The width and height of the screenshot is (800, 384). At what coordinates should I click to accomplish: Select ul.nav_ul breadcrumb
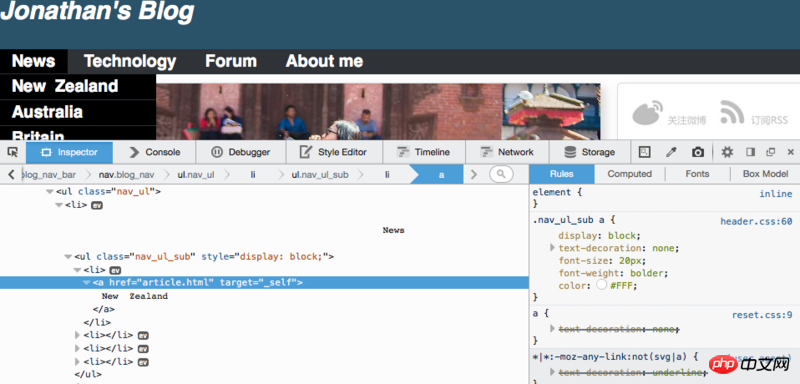pos(196,174)
